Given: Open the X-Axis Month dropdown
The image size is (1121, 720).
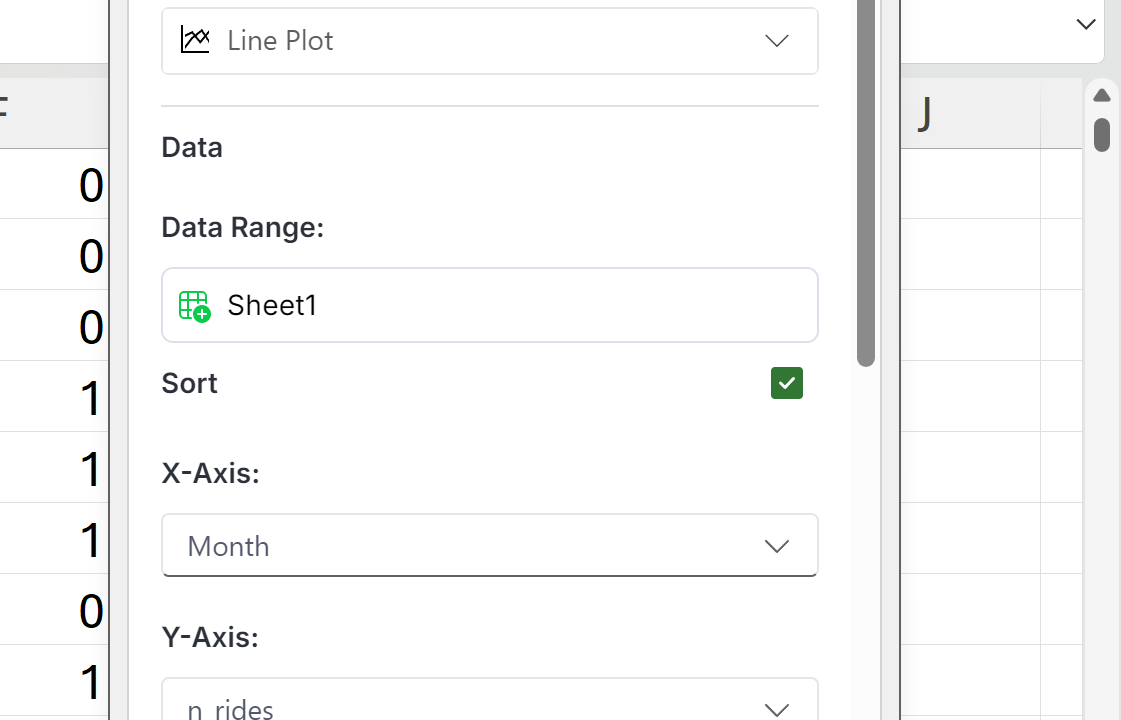Looking at the screenshot, I should [x=490, y=546].
